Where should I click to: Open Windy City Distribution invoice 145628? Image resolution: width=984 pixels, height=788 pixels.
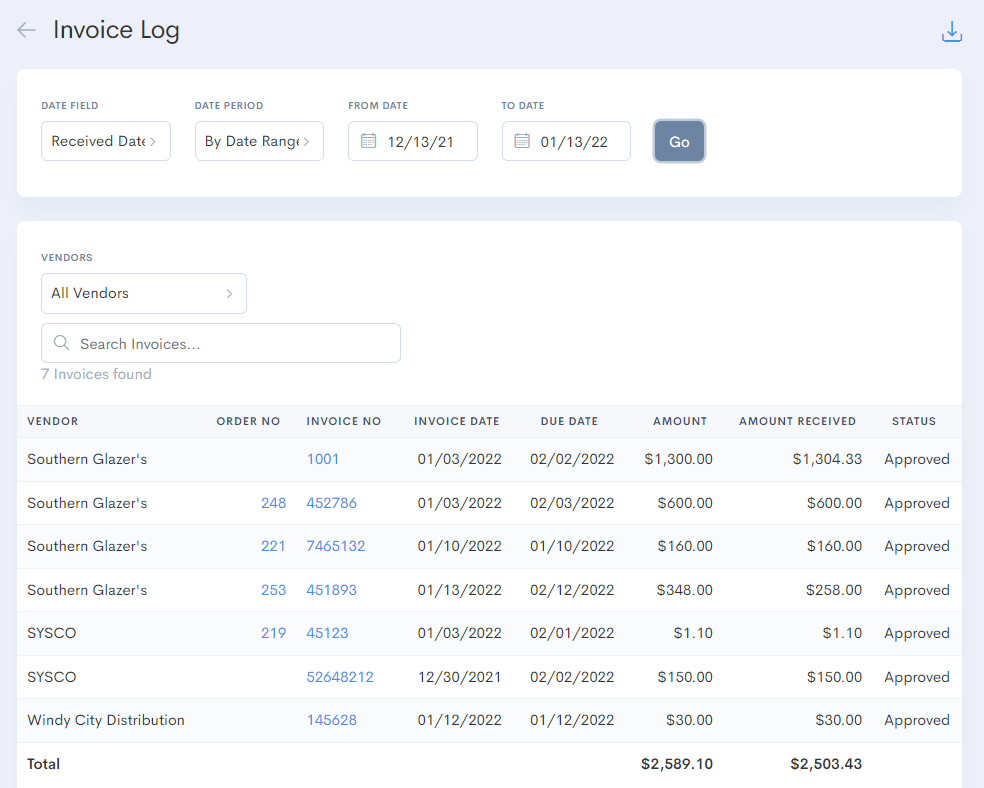(331, 720)
